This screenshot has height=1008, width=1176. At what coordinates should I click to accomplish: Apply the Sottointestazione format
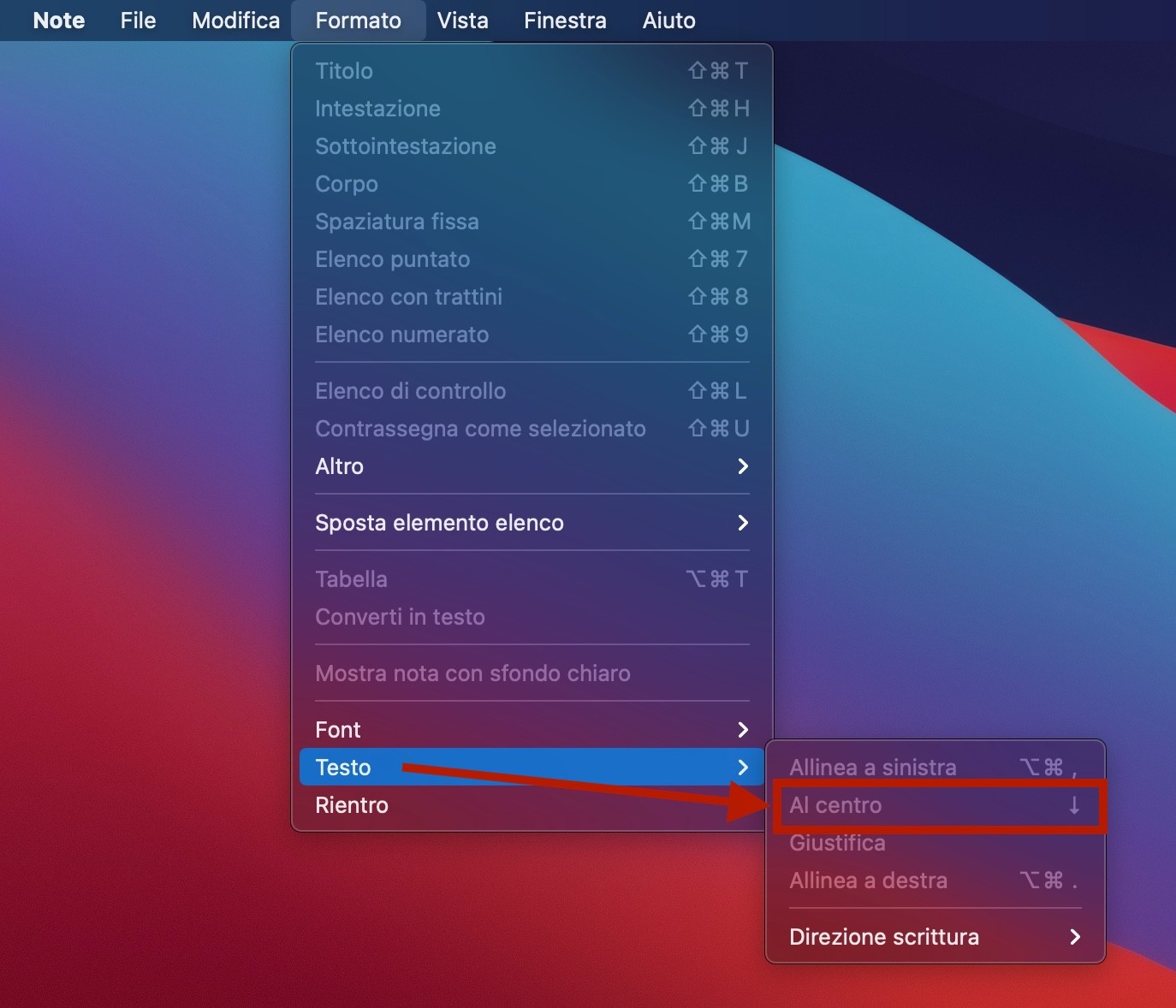tap(532, 146)
